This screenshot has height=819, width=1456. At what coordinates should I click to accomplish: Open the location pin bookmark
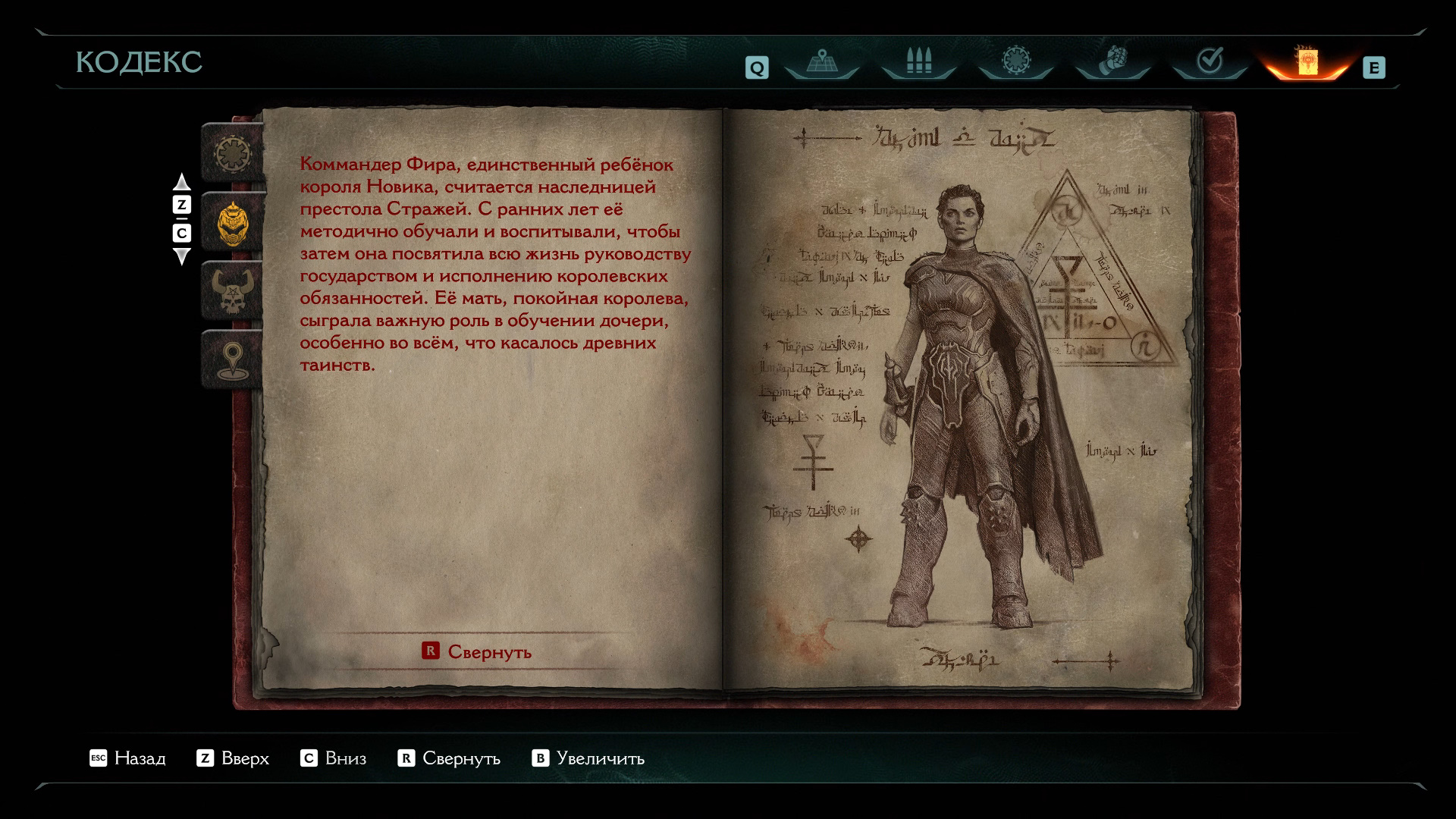(x=233, y=360)
